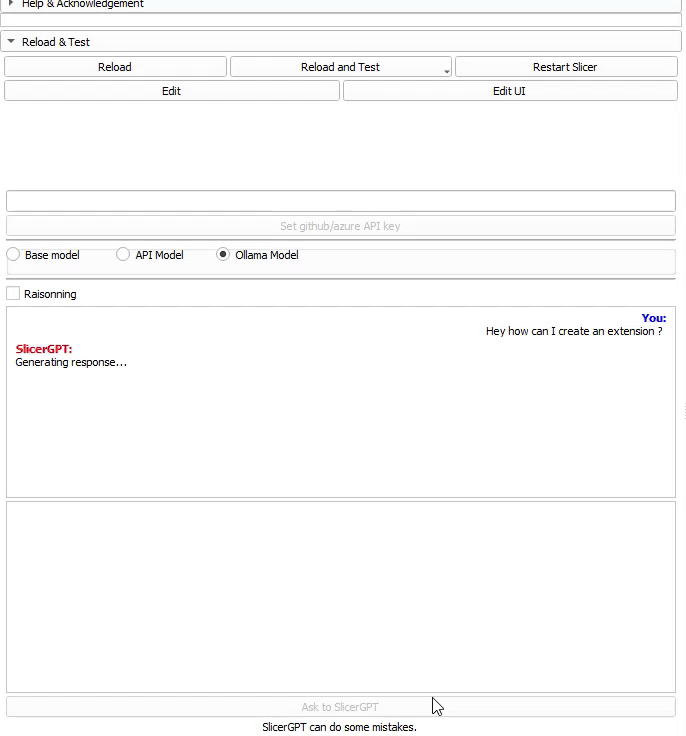Viewport: 686px width, 736px height.
Task: Enable the Raisonning checkbox
Action: pos(14,294)
